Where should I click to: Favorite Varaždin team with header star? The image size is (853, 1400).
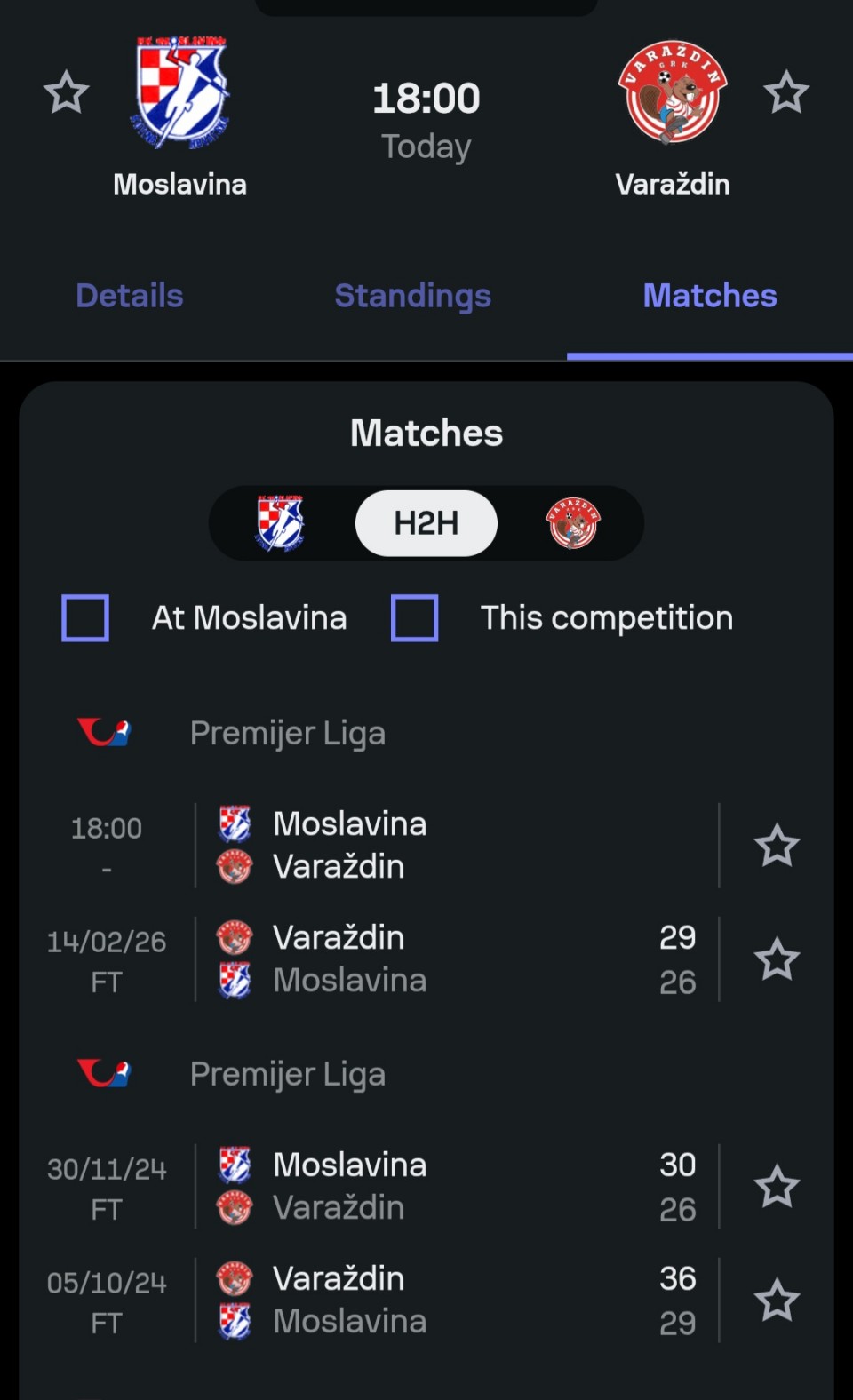click(786, 93)
